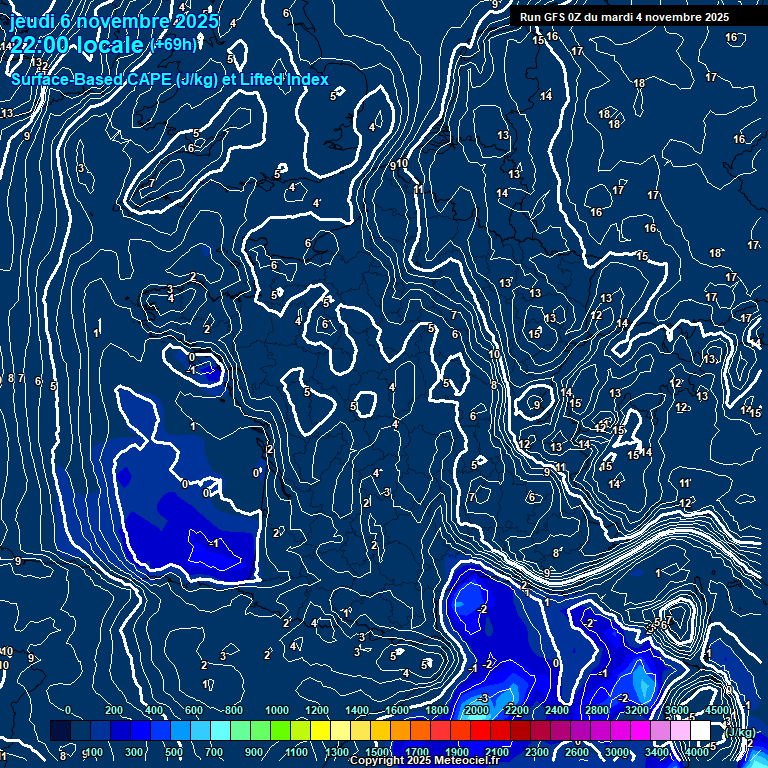Image resolution: width=768 pixels, height=768 pixels.
Task: Pick the white swatch at the legend's end
Action: coord(700,730)
